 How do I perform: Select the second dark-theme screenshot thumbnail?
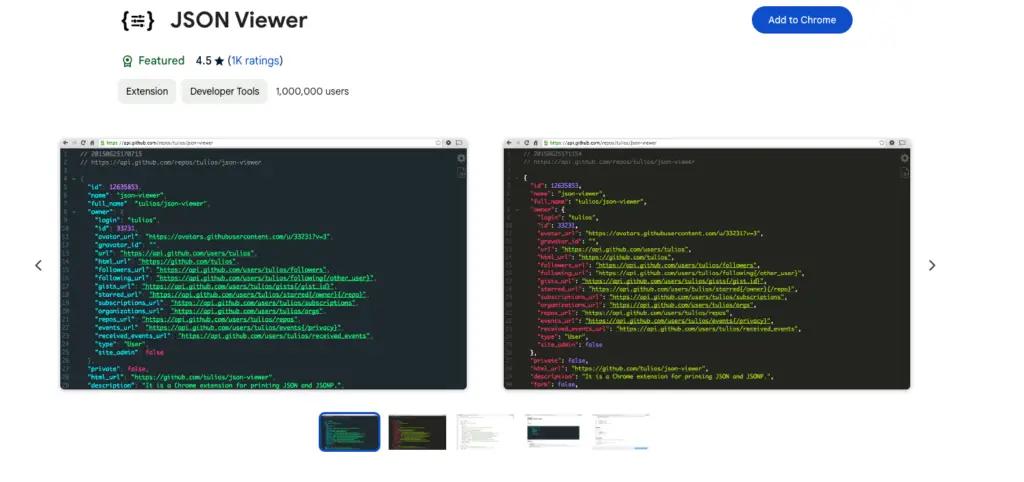(x=417, y=432)
